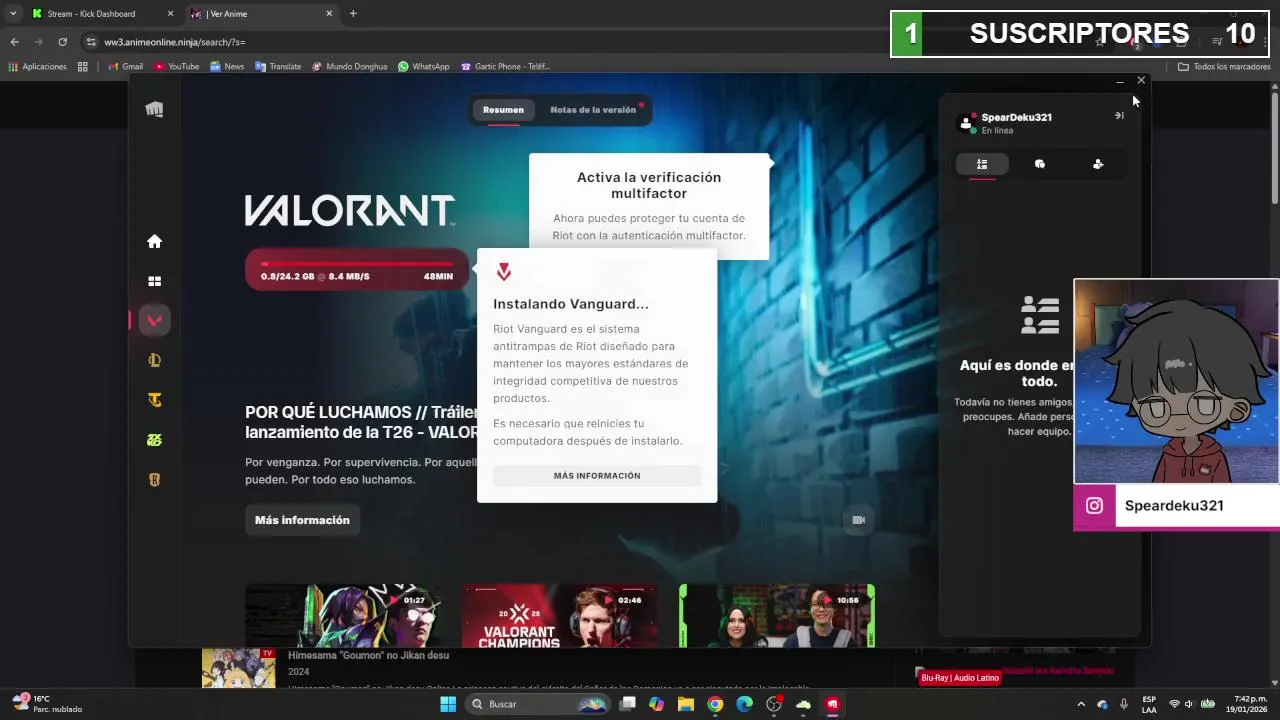The width and height of the screenshot is (1280, 720).
Task: Open the Mundo Donghua bookmark
Action: pyautogui.click(x=350, y=67)
